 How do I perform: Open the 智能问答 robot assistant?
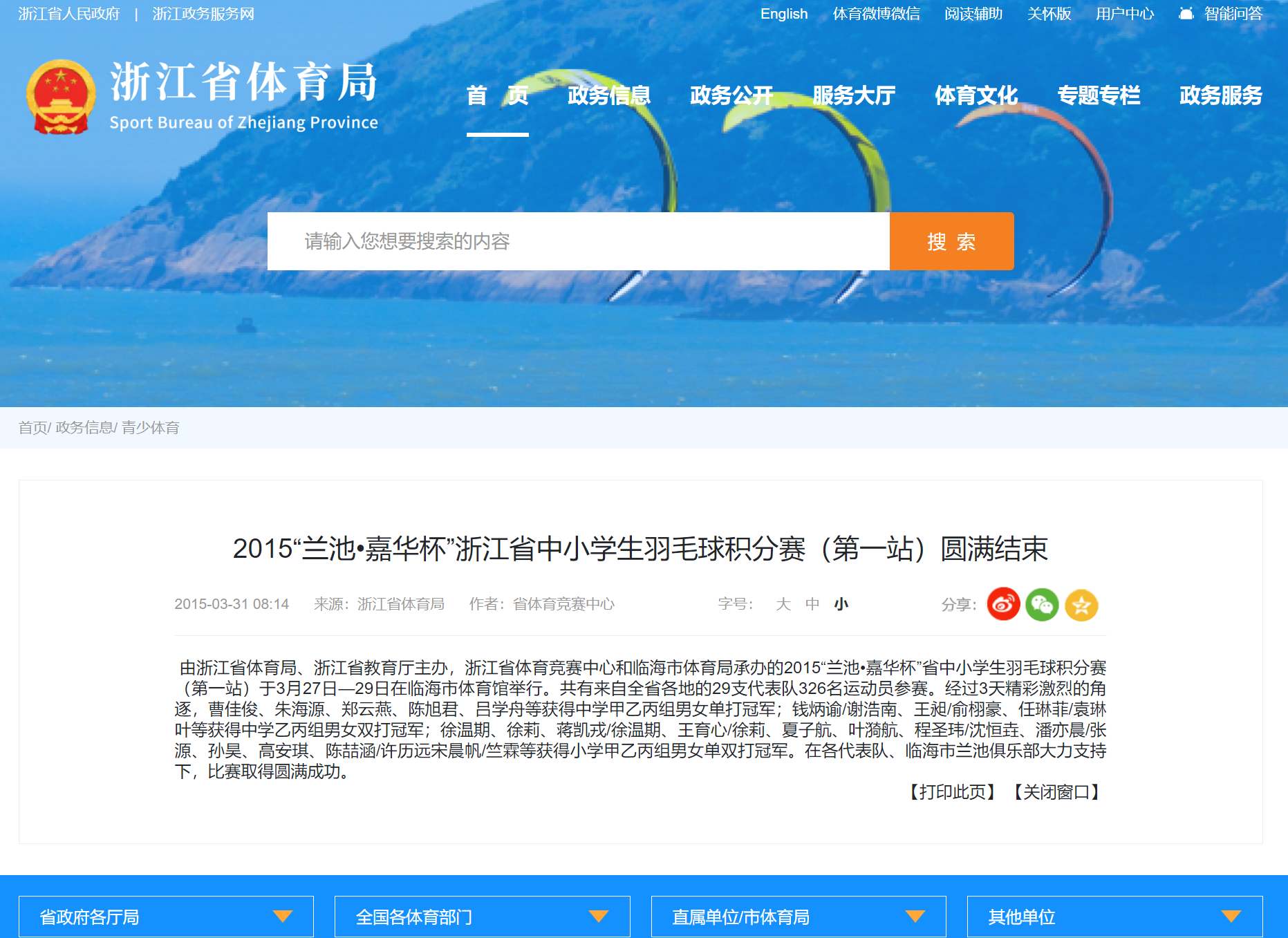tap(1221, 14)
